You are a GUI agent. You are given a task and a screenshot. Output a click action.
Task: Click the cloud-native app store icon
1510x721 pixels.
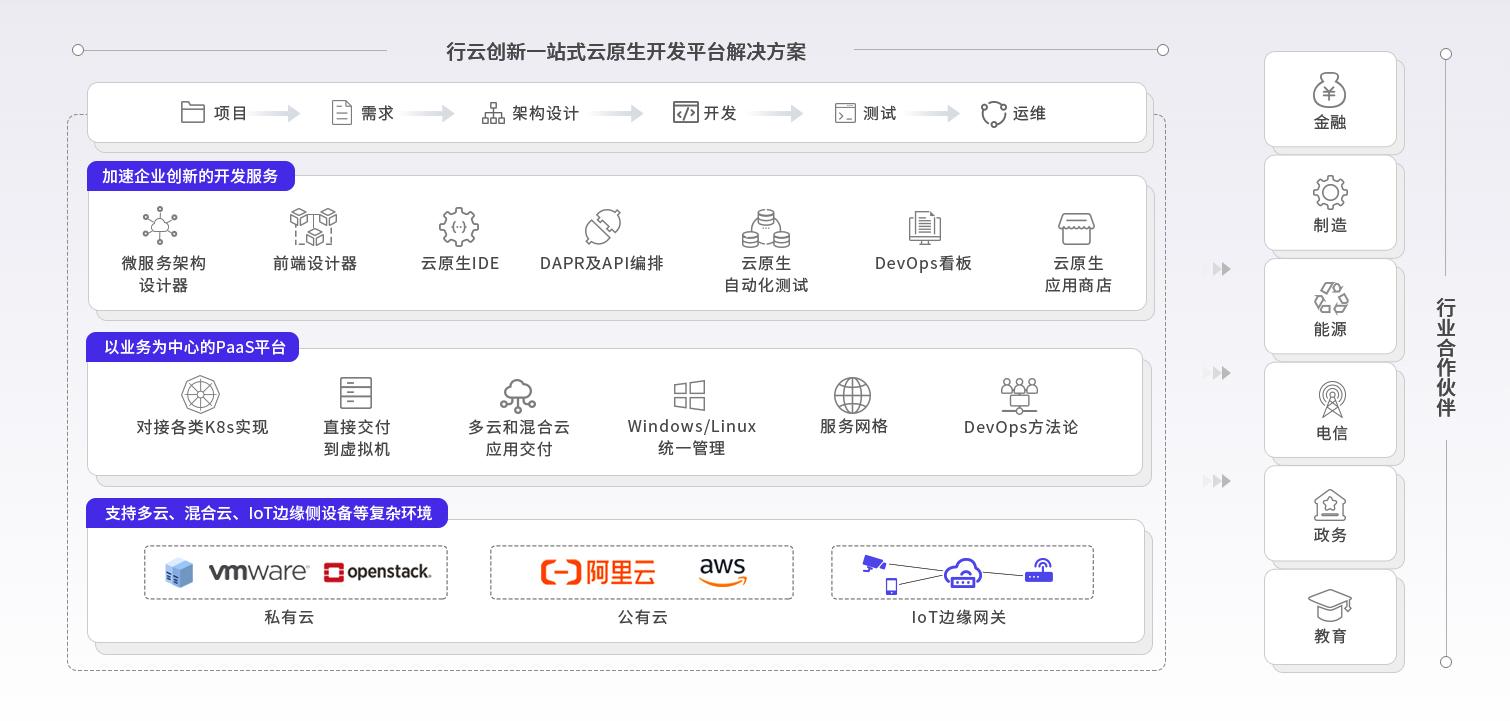pyautogui.click(x=1077, y=227)
